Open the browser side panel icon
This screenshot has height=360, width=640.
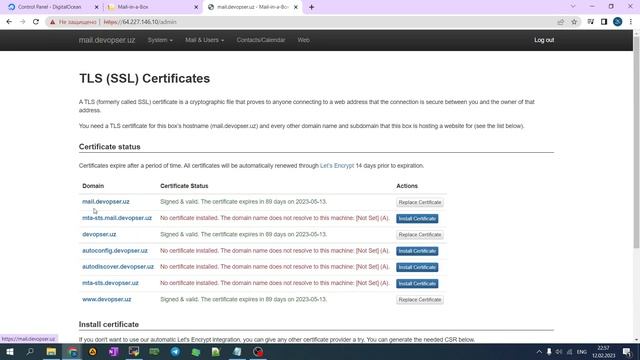tap(604, 22)
